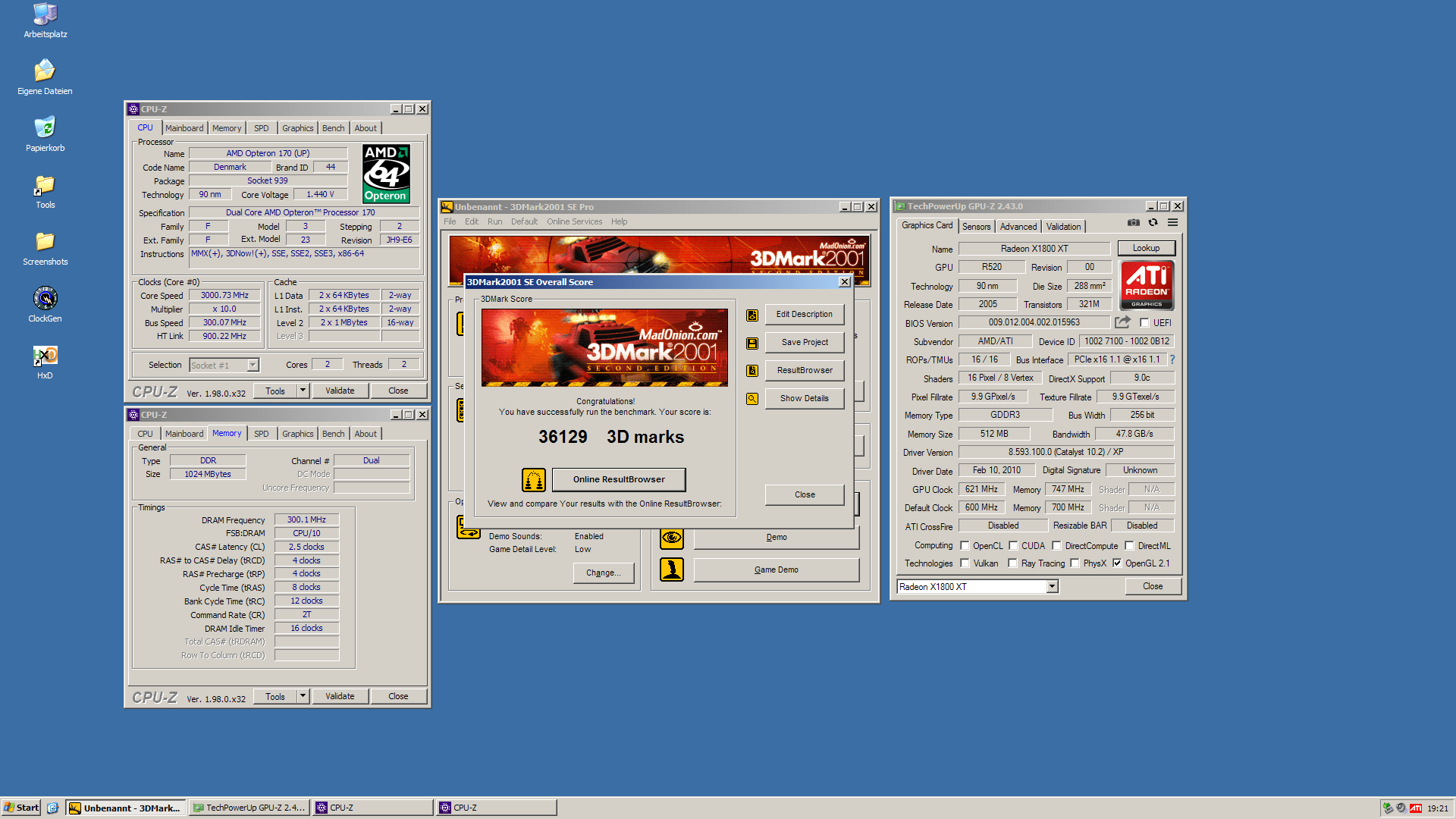Click the Core Speed 3000.73 MHz value

[224, 296]
